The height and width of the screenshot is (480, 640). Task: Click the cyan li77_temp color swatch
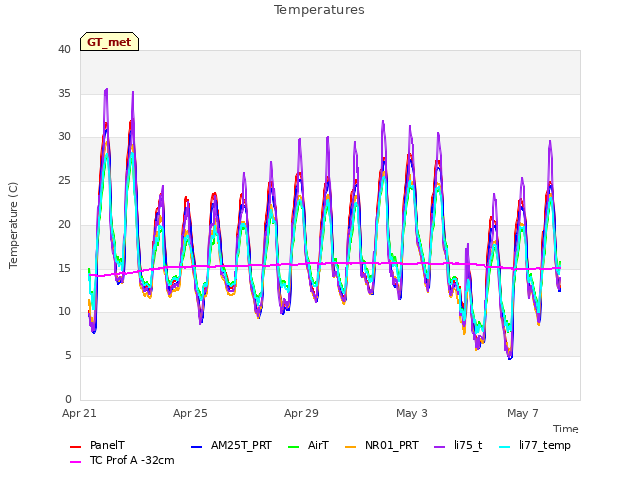pyautogui.click(x=504, y=447)
